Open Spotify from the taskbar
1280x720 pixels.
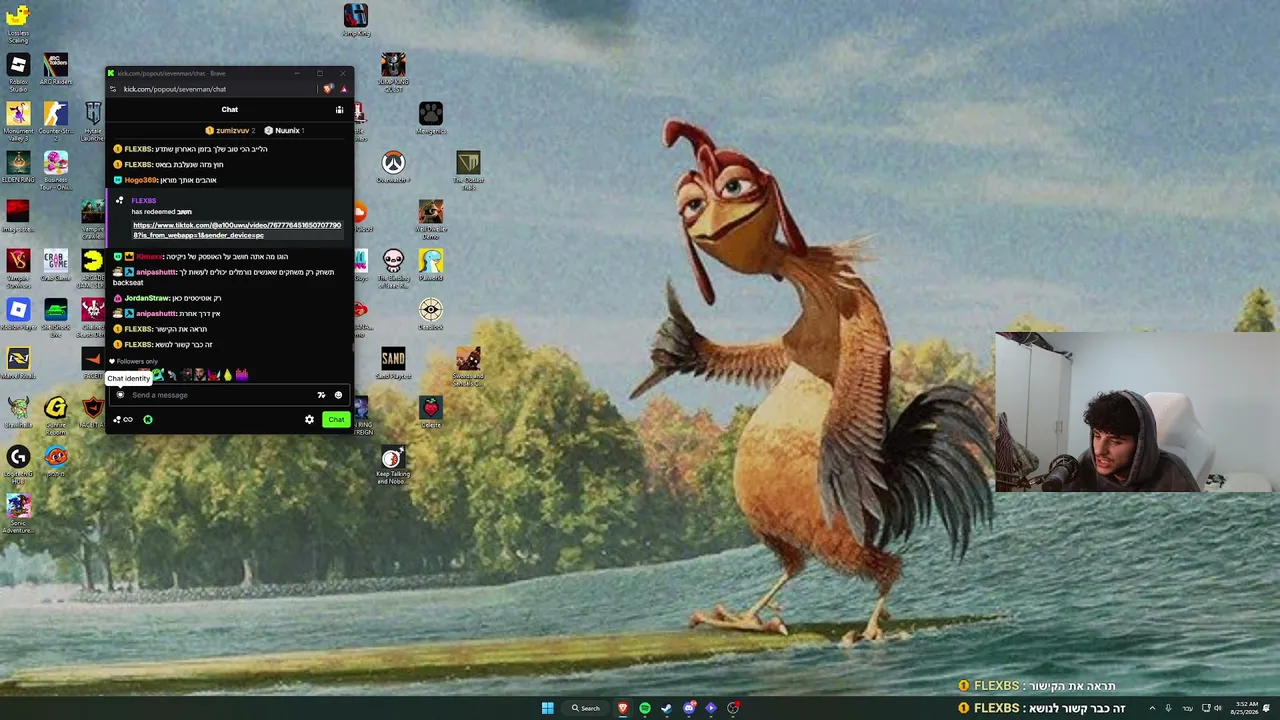point(645,708)
